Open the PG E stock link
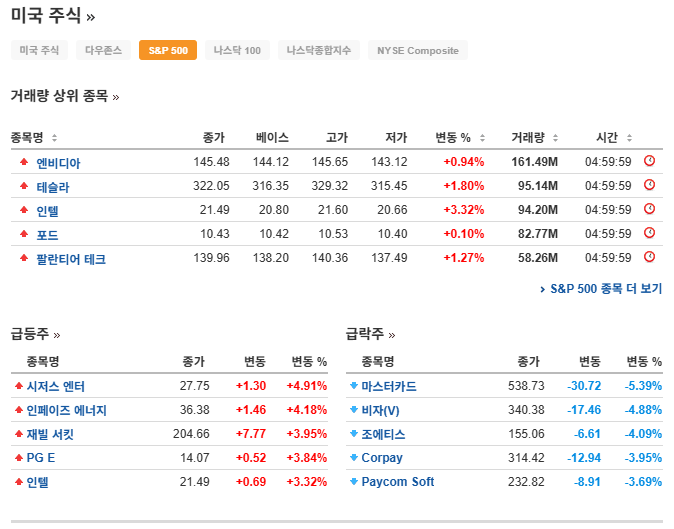The image size is (674, 529). point(41,458)
